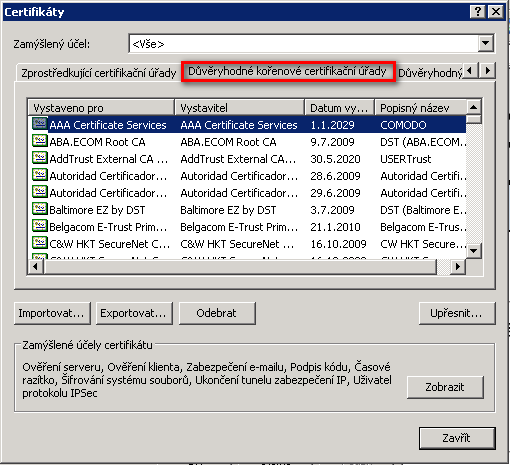
Task: Click the date 29.6.2009 cell
Action: point(335,193)
